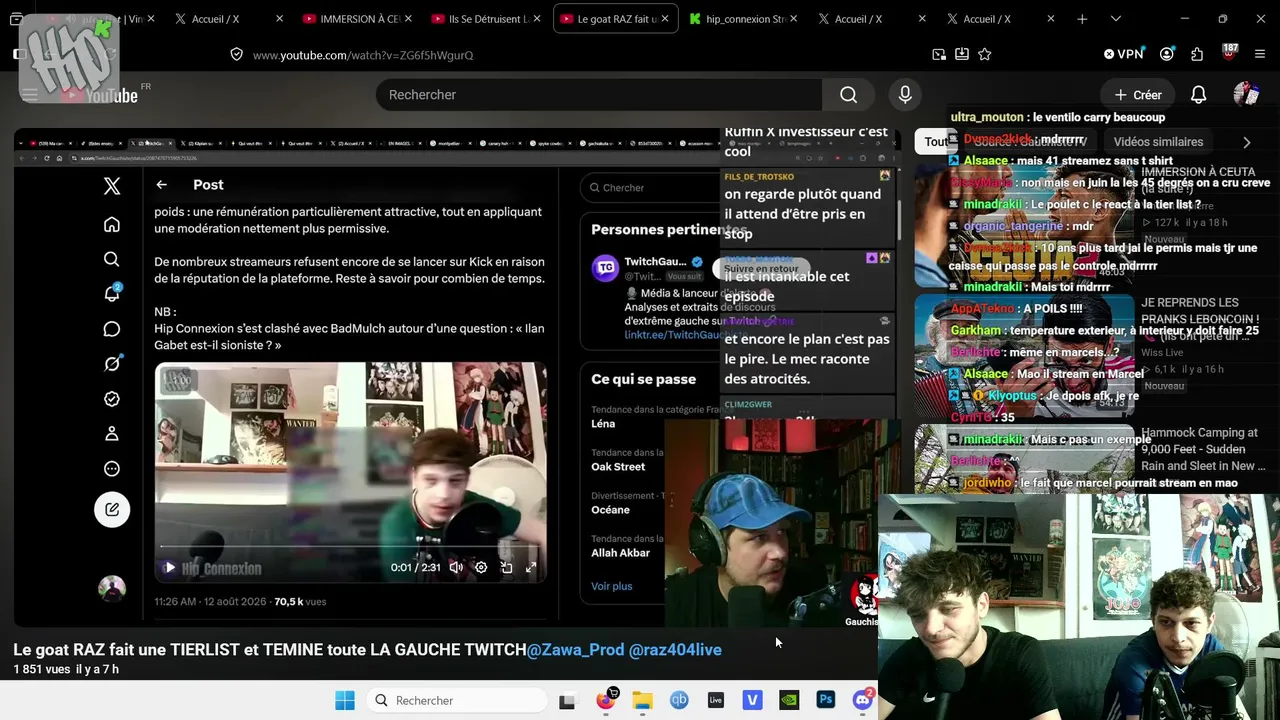Expand trends with Voir plus
Screen dimensions: 1280x720
611,586
